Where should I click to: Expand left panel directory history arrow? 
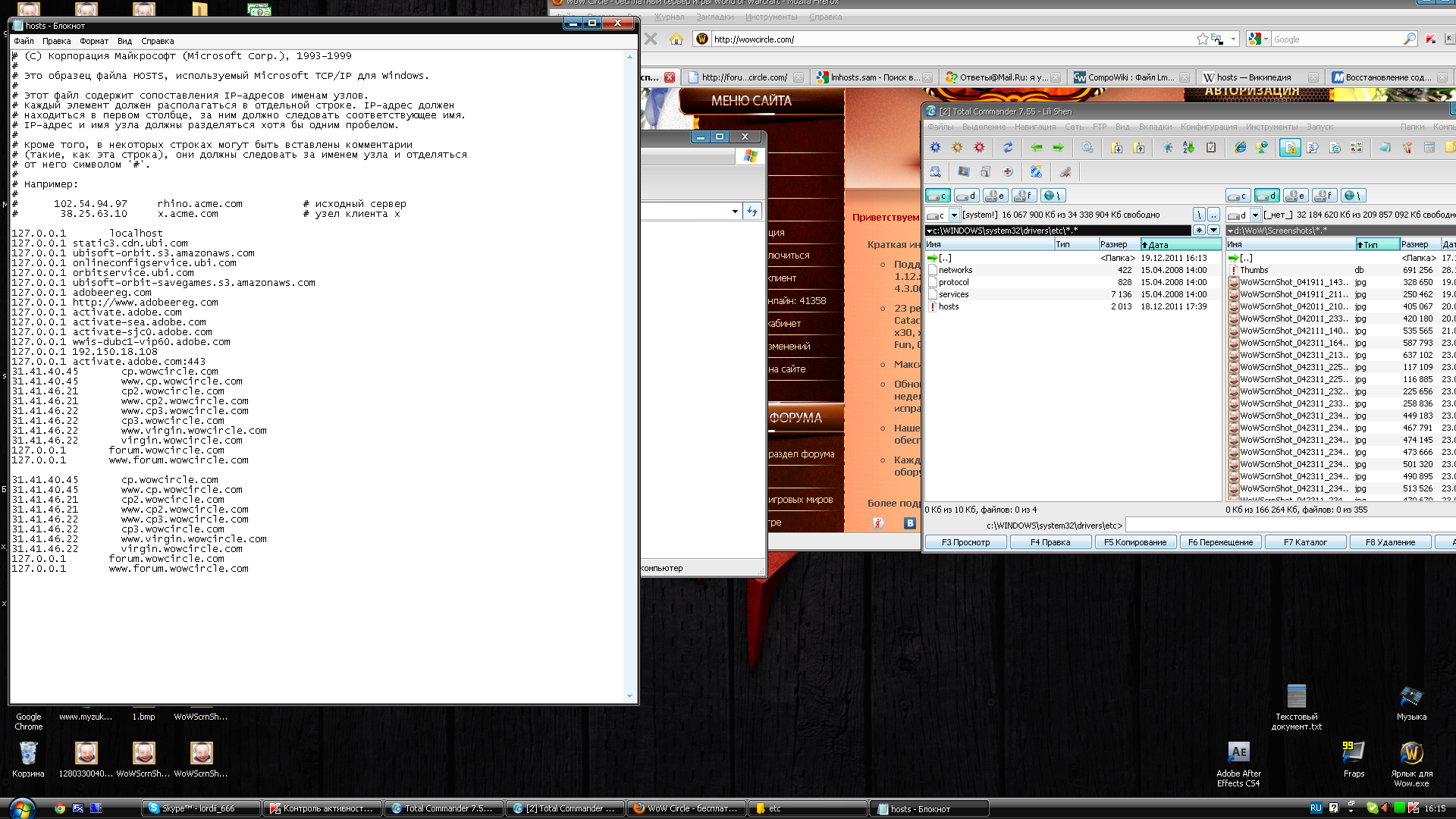1214,231
